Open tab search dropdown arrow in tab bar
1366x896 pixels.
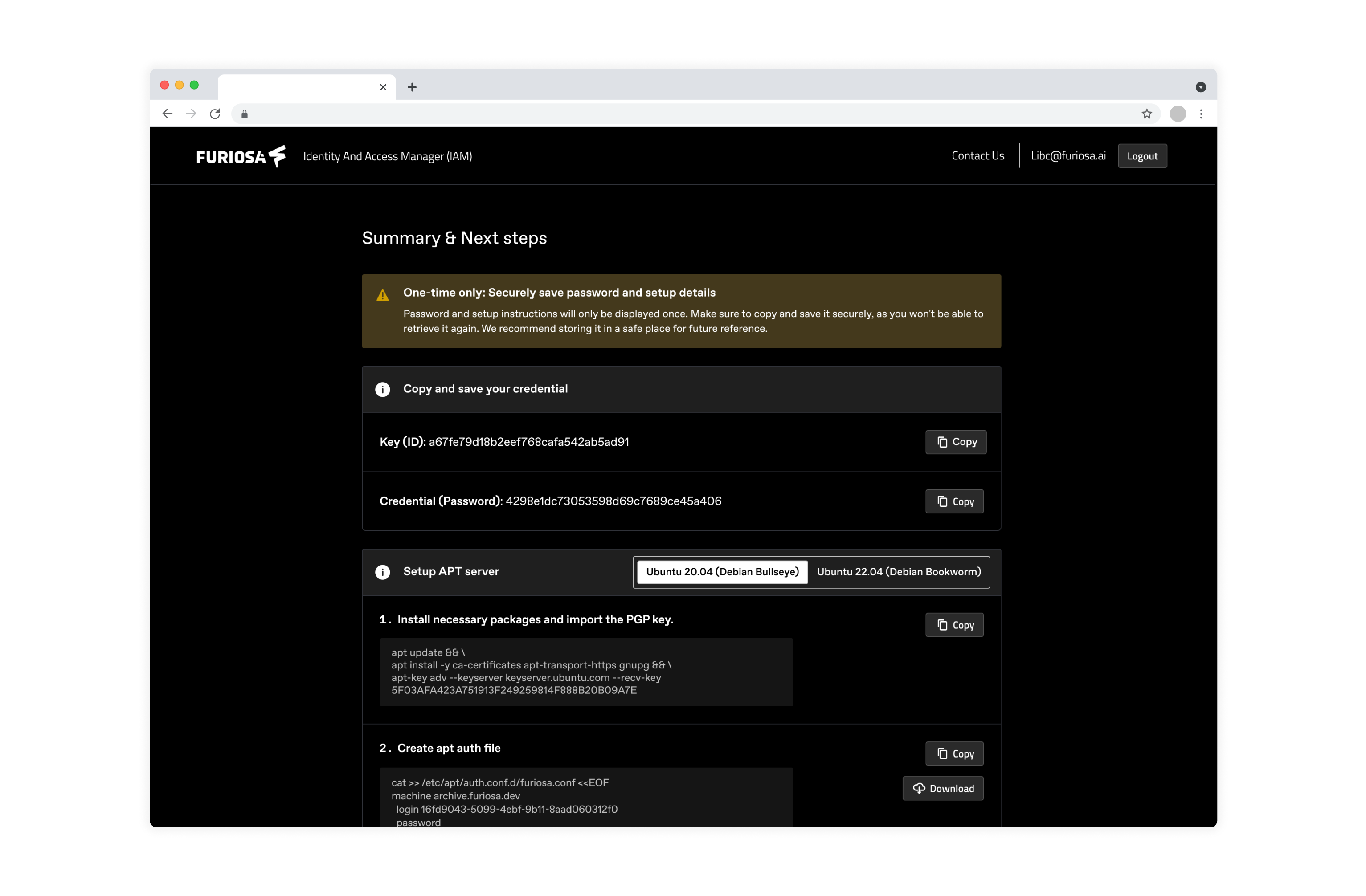tap(1200, 87)
